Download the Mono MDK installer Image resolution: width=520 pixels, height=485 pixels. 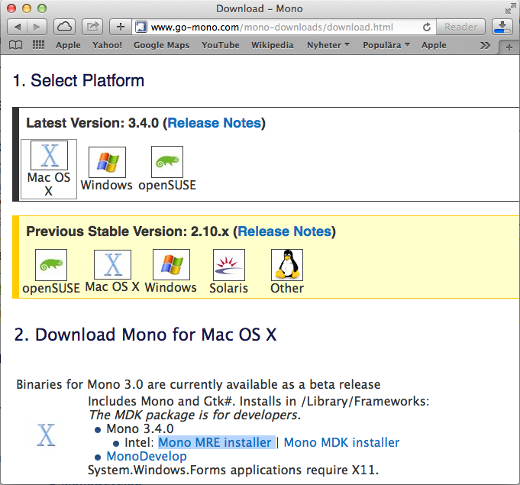[342, 443]
